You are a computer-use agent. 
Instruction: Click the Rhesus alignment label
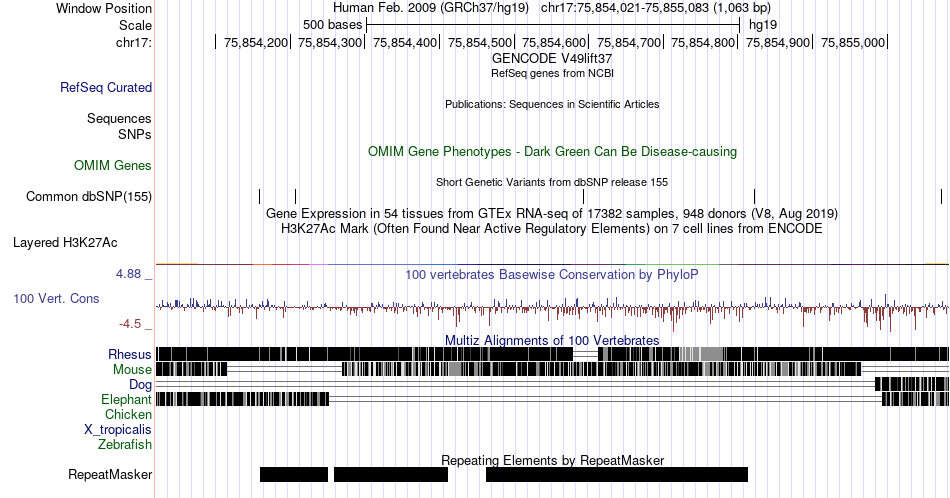[130, 354]
